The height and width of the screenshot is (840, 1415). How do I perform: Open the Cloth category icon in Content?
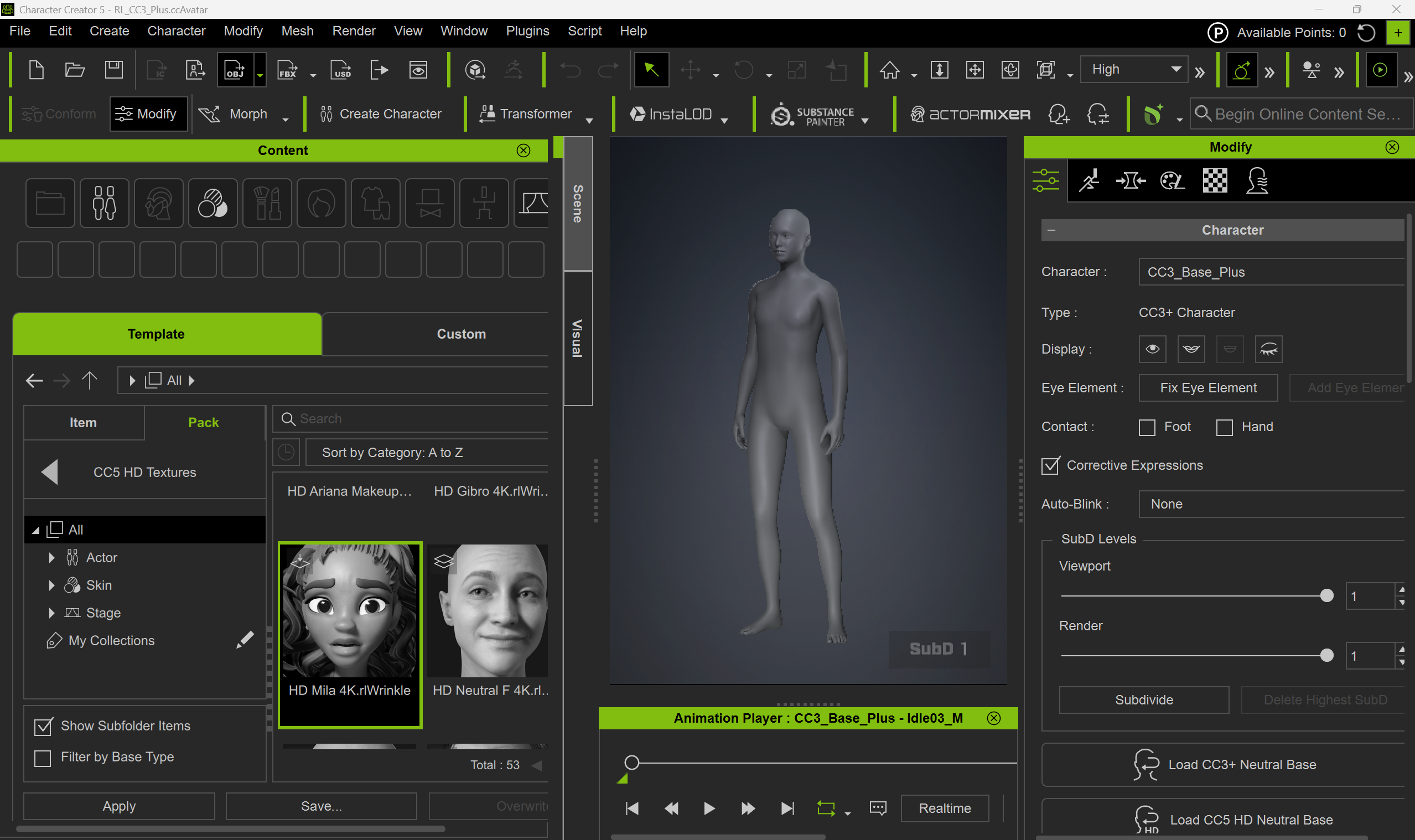pyautogui.click(x=376, y=203)
